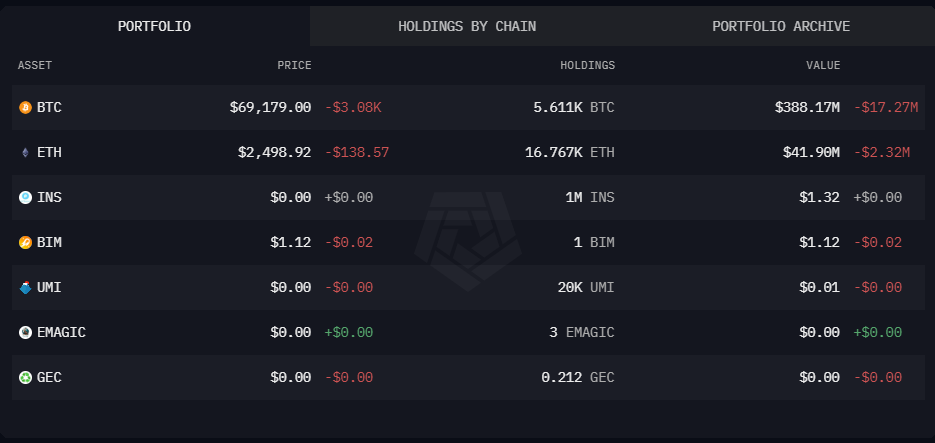Sort by the Asset column header
935x443 pixels.
35,65
